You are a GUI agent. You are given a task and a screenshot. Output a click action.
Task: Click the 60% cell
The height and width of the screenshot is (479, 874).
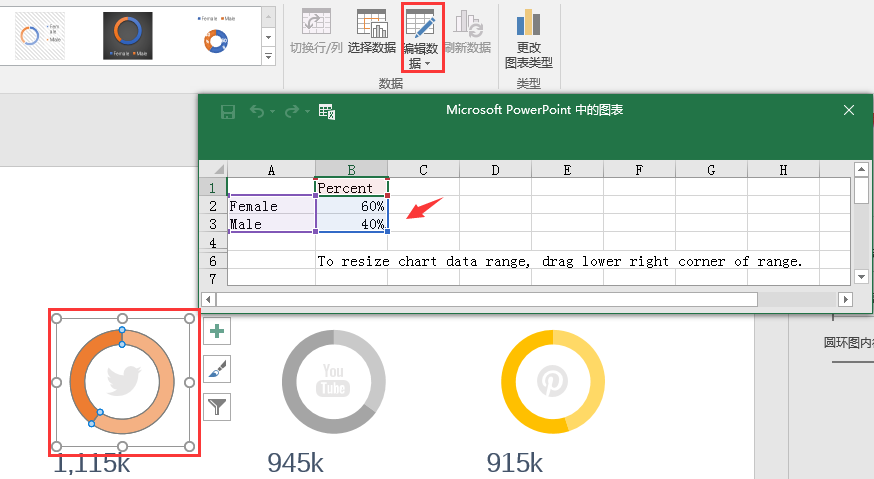coord(352,206)
